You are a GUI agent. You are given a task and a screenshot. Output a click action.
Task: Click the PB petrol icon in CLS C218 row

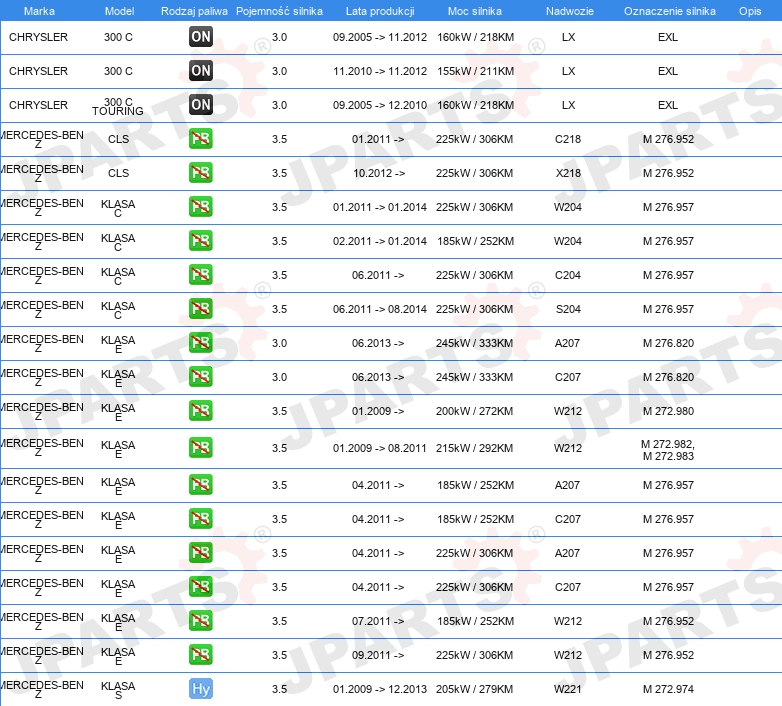[x=201, y=139]
